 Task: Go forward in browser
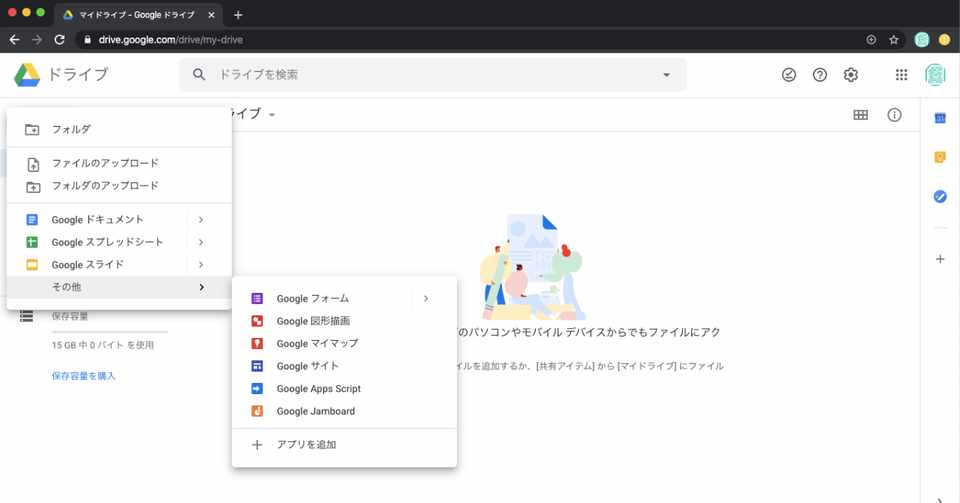click(37, 40)
